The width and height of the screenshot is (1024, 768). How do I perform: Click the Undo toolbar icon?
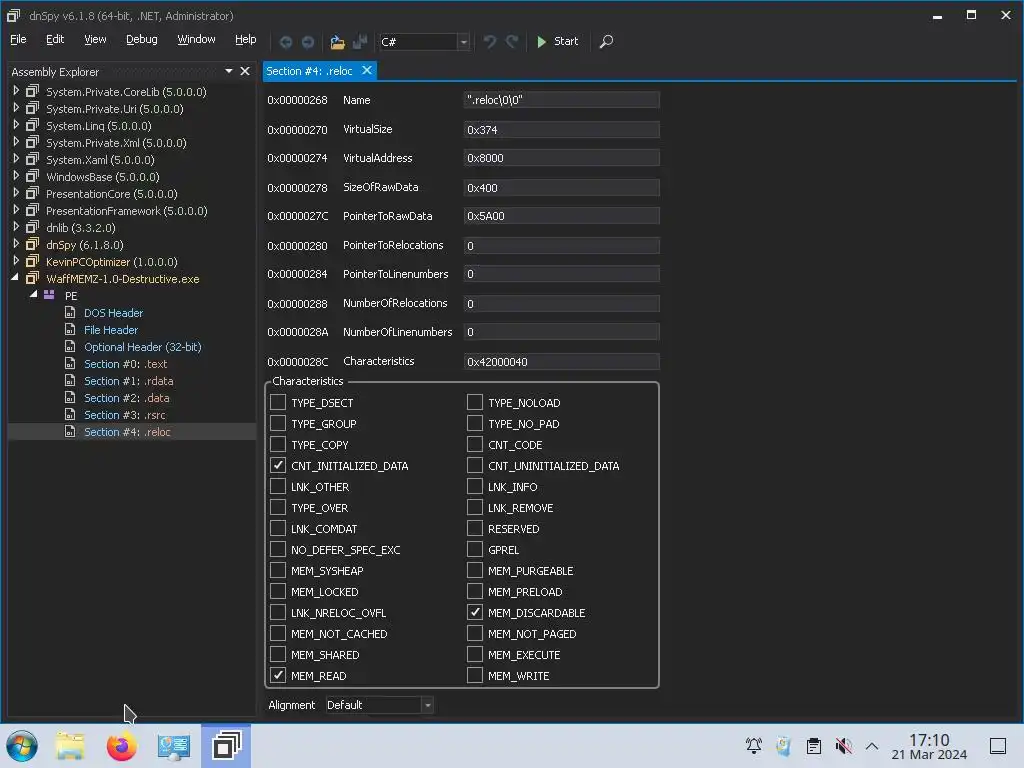[489, 42]
